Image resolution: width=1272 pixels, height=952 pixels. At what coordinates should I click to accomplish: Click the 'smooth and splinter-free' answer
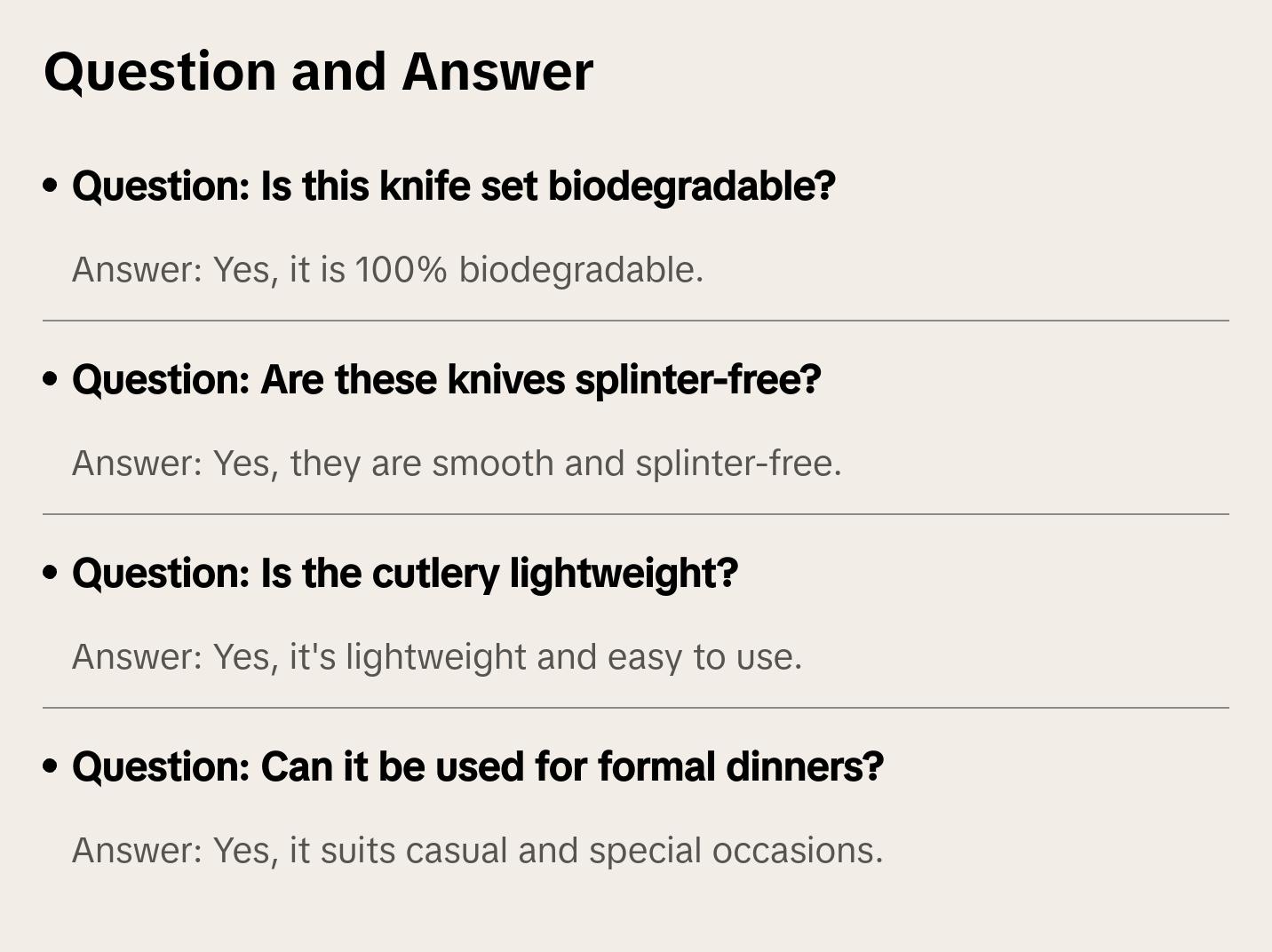pyautogui.click(x=457, y=464)
